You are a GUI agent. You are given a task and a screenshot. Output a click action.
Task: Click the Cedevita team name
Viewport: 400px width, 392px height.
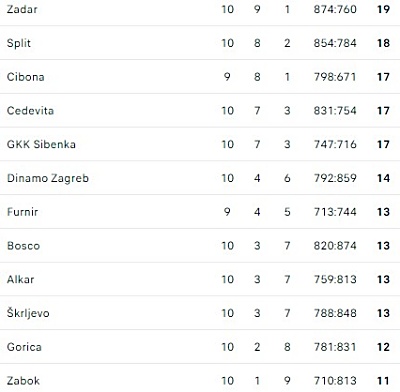point(30,111)
